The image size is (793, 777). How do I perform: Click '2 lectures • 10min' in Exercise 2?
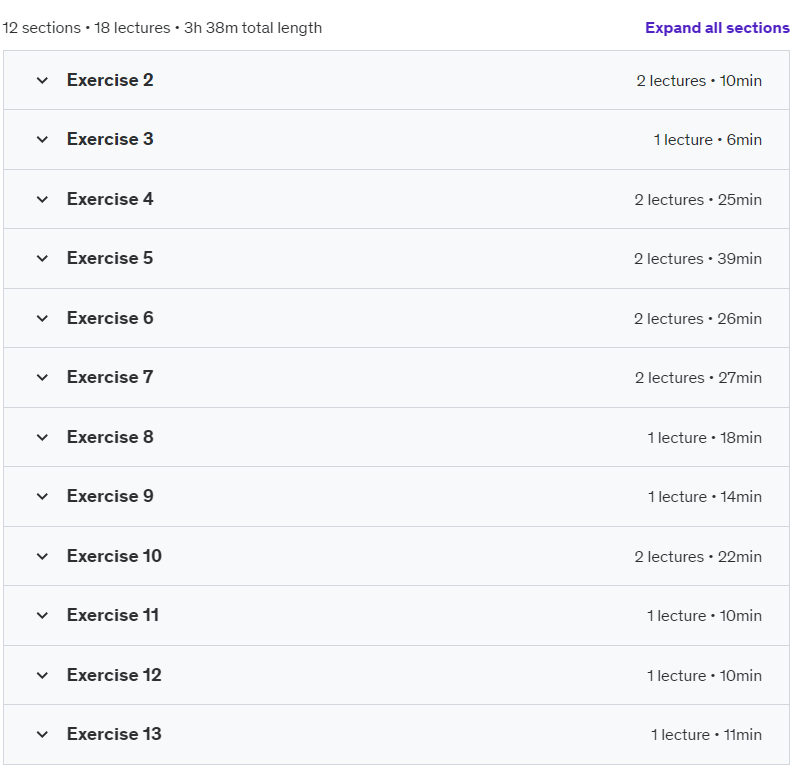(699, 81)
